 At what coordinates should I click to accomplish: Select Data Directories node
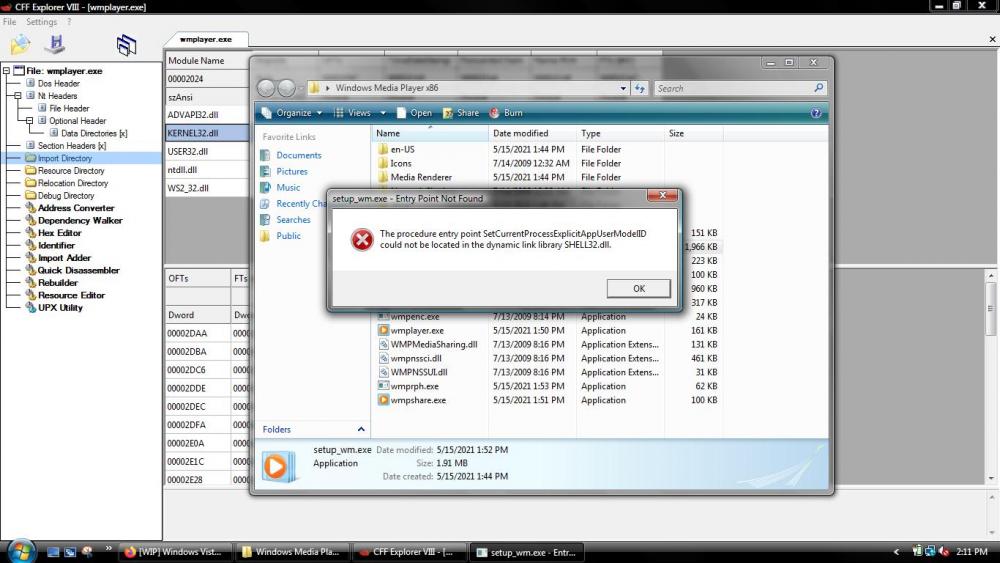pos(94,133)
